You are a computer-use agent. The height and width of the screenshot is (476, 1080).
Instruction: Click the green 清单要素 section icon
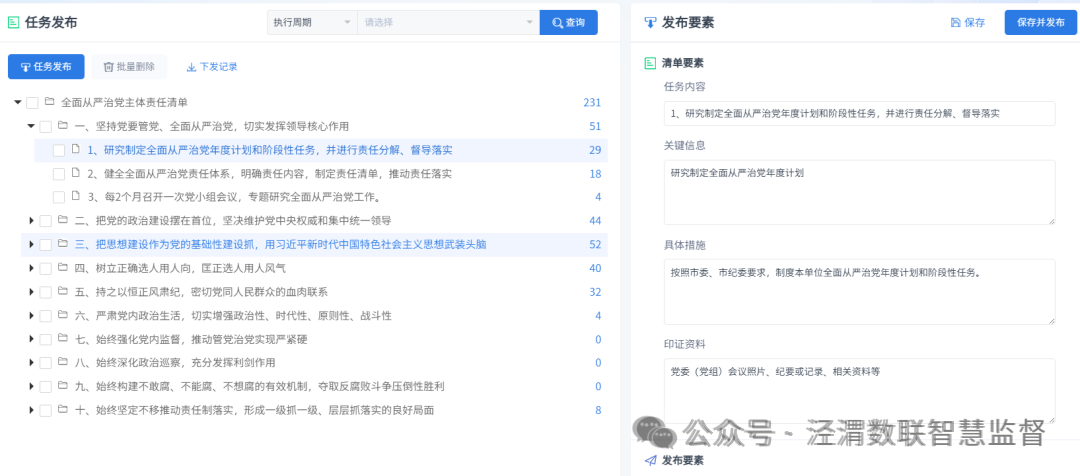pos(650,63)
